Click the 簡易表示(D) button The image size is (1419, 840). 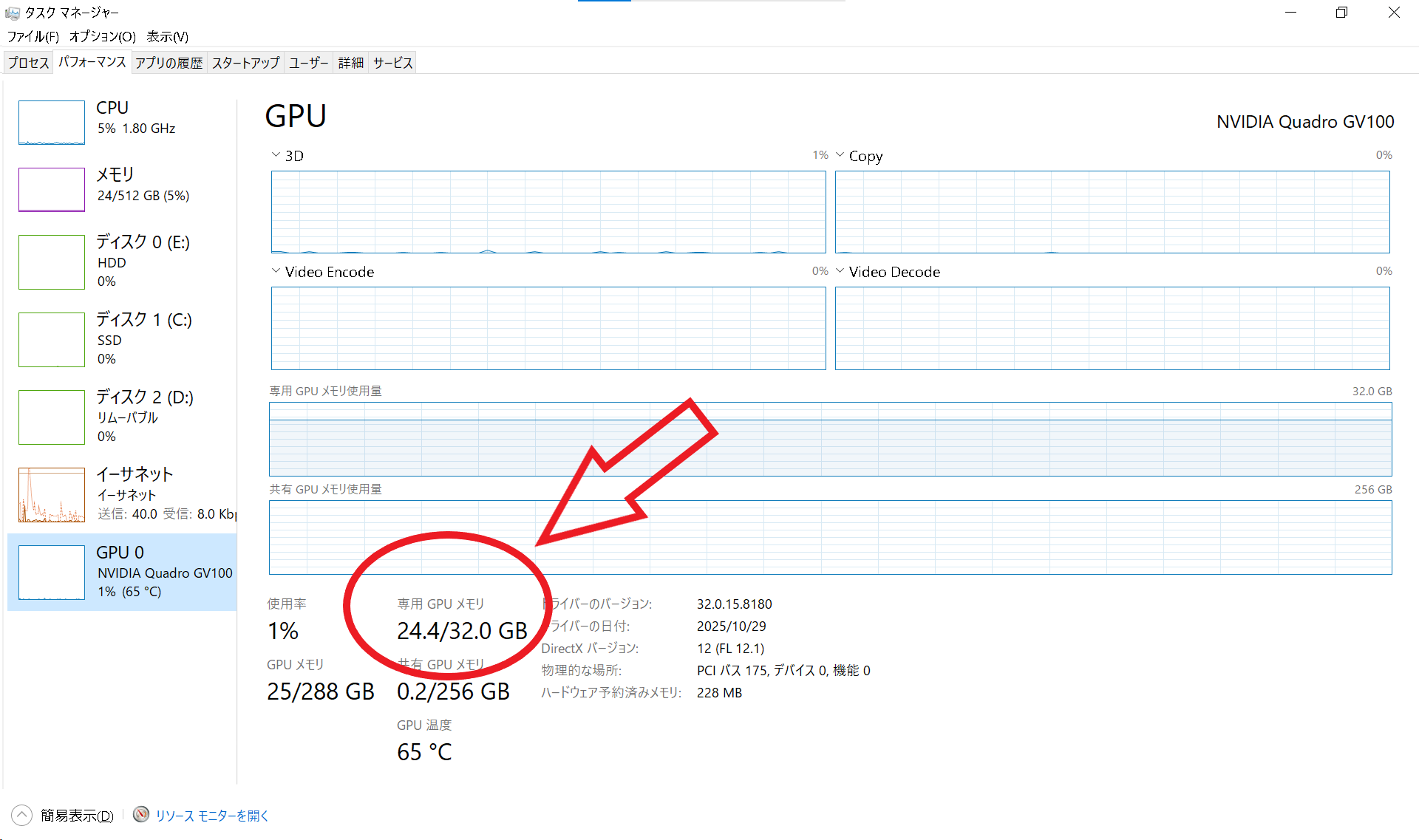pyautogui.click(x=77, y=816)
